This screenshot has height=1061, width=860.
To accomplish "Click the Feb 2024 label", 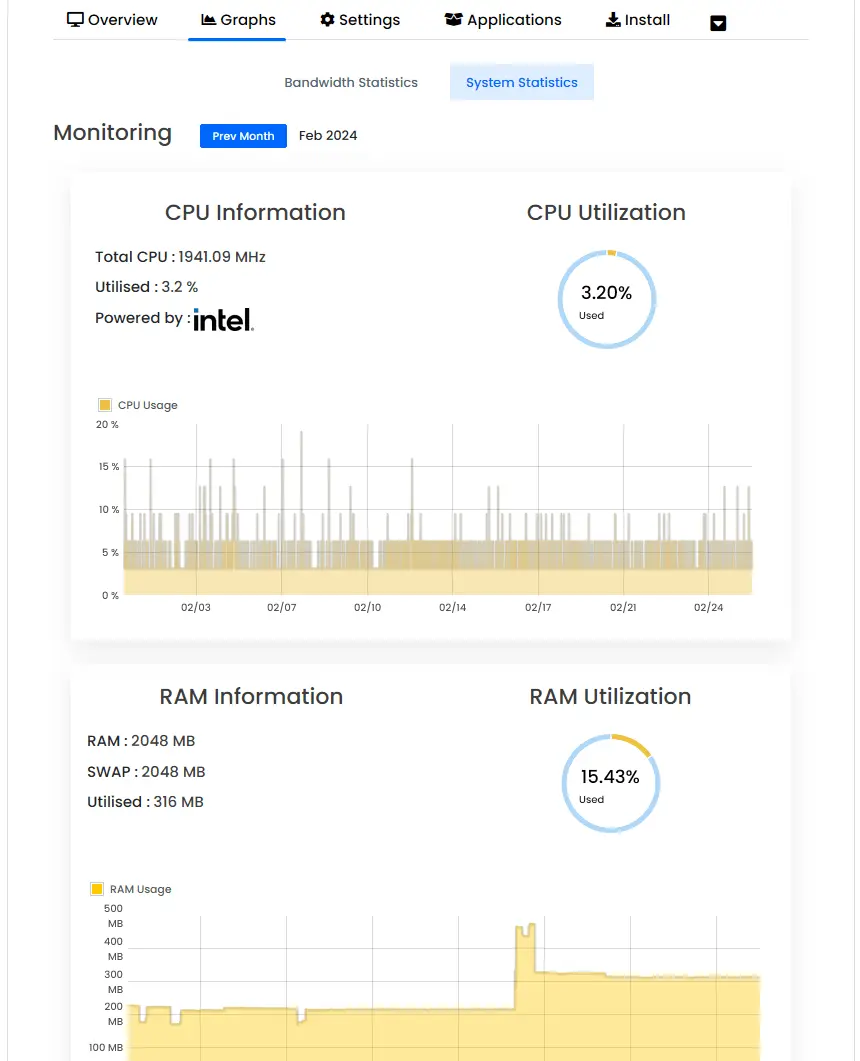I will point(328,135).
